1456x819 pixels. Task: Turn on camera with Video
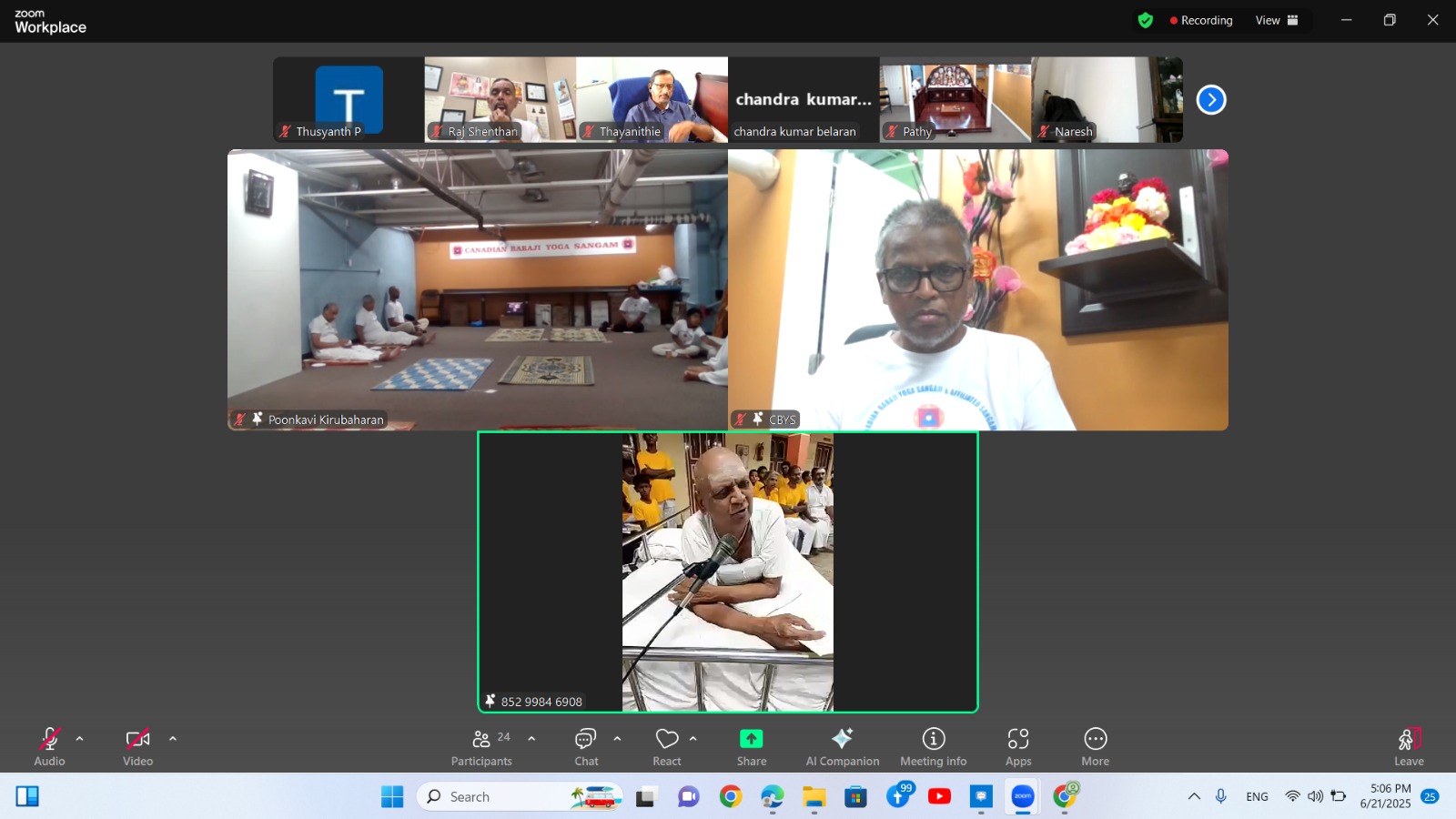(137, 746)
